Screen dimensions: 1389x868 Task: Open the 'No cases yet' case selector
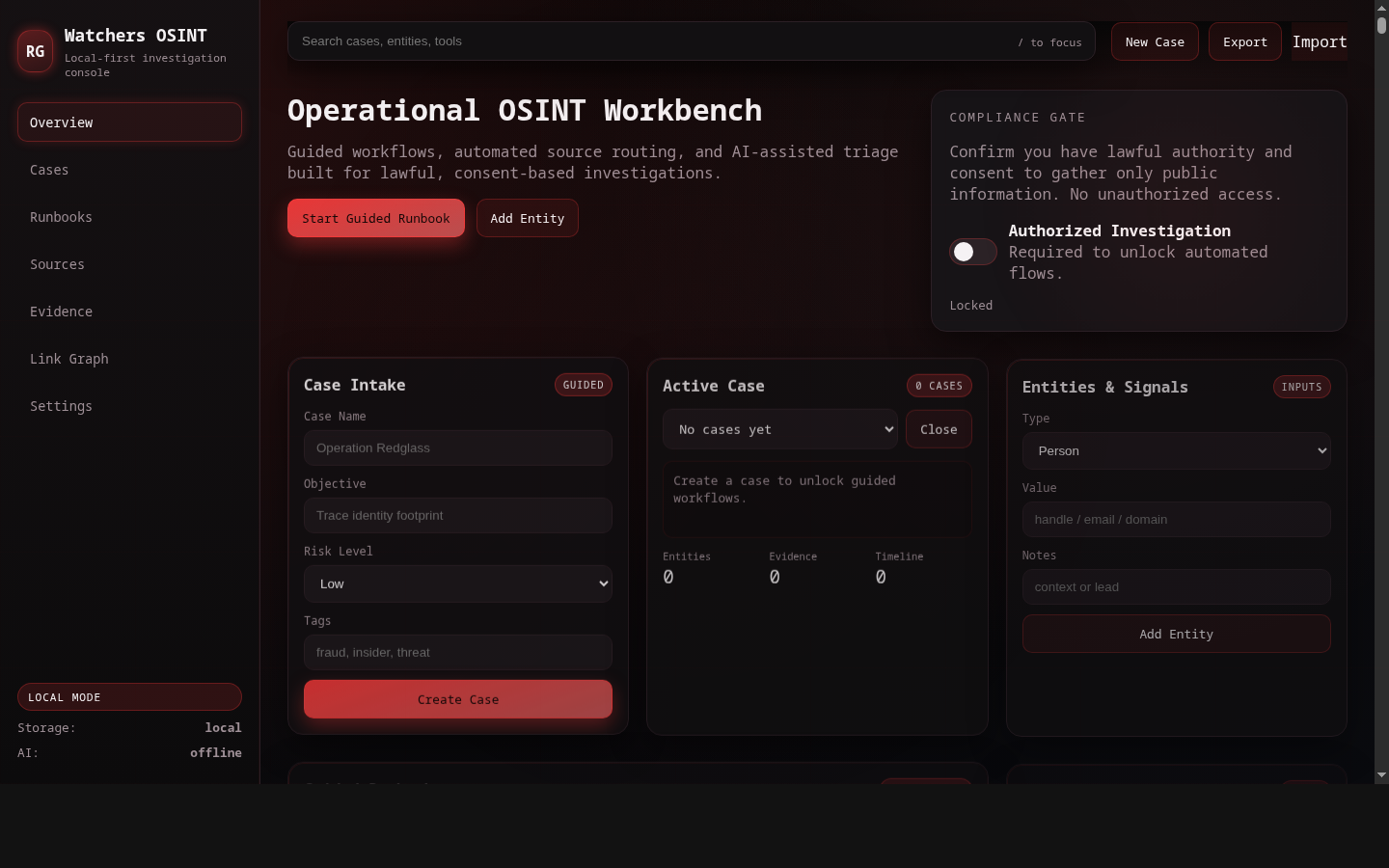pos(779,429)
